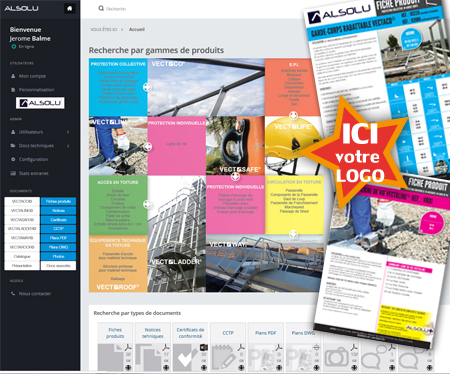Click the home icon in header

click(x=69, y=9)
